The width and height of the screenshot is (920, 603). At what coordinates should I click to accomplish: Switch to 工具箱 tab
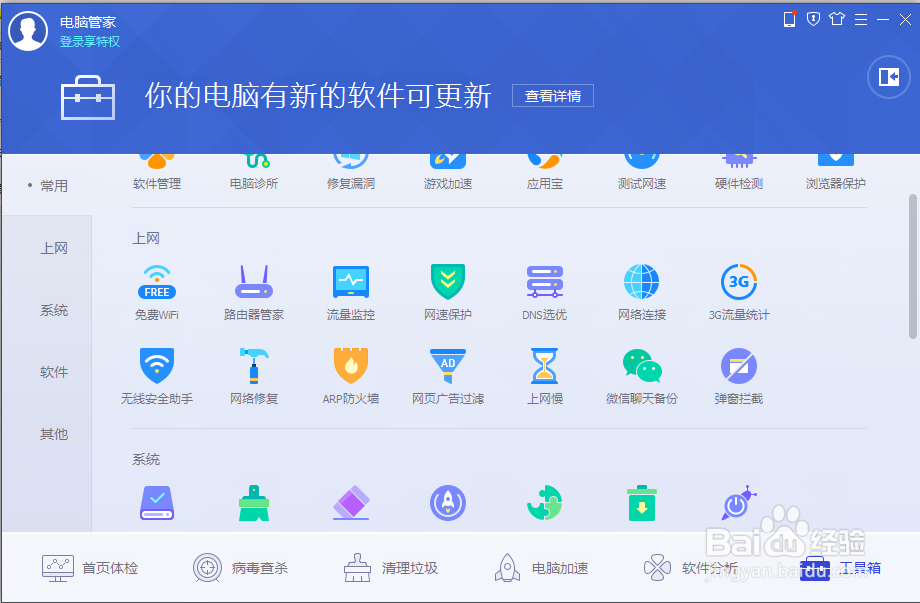tap(841, 568)
